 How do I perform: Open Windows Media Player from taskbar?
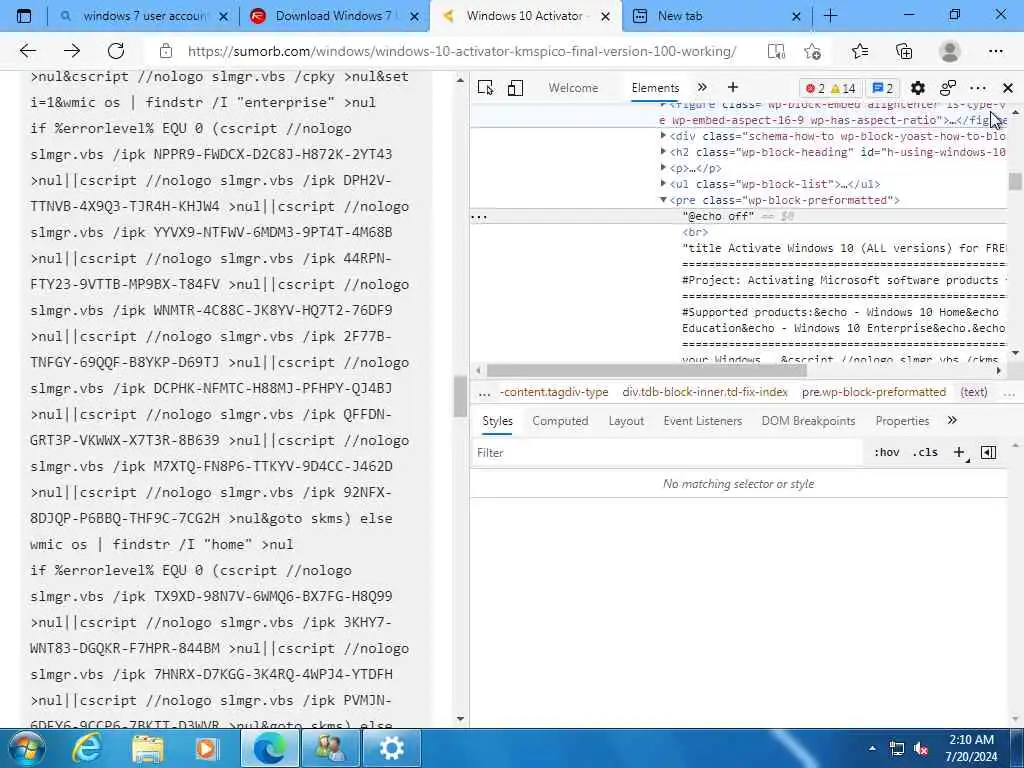[208, 748]
